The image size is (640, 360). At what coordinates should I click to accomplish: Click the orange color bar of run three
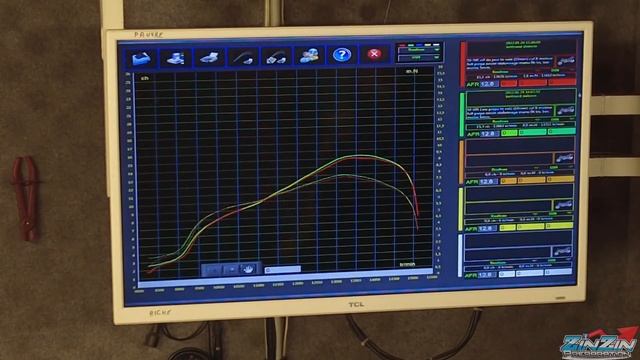[x=462, y=162]
